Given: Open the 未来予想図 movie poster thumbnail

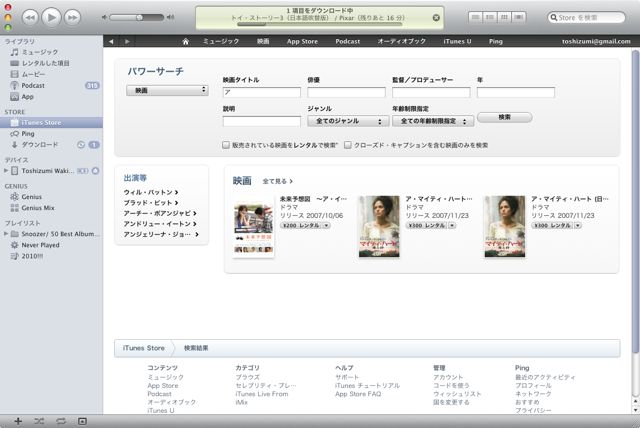Looking at the screenshot, I should click(x=253, y=229).
